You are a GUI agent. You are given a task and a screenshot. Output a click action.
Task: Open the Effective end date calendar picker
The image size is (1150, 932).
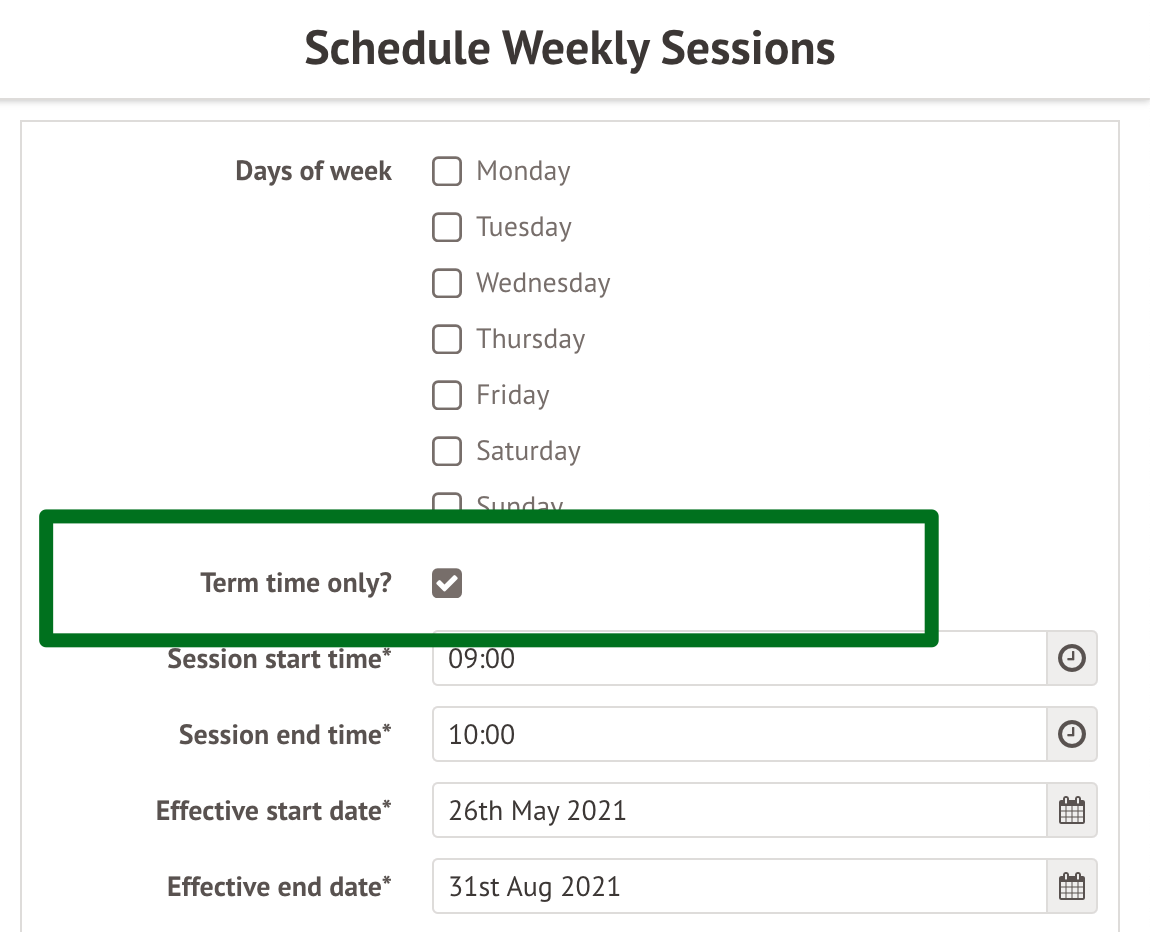tap(1071, 887)
